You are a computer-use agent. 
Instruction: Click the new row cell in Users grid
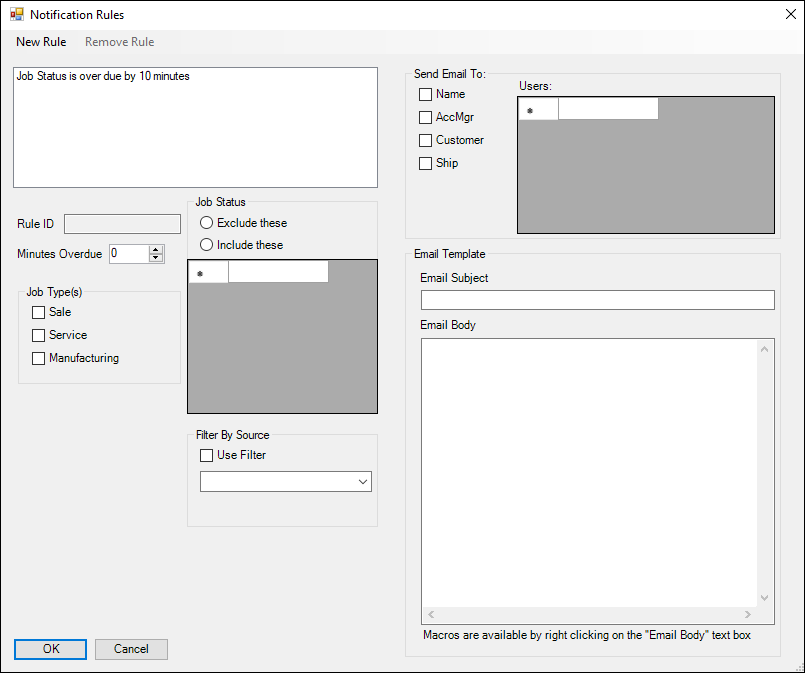[607, 109]
